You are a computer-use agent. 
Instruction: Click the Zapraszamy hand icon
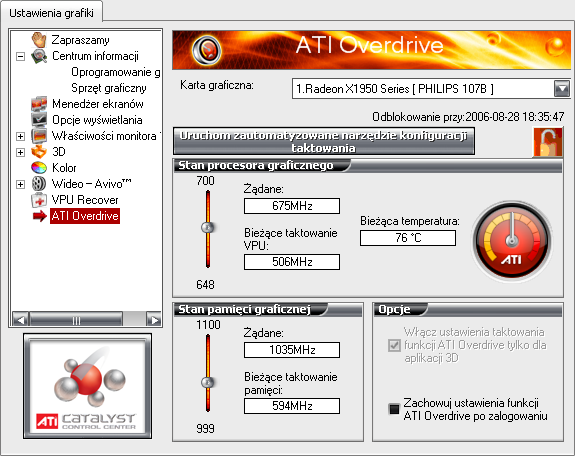click(39, 40)
